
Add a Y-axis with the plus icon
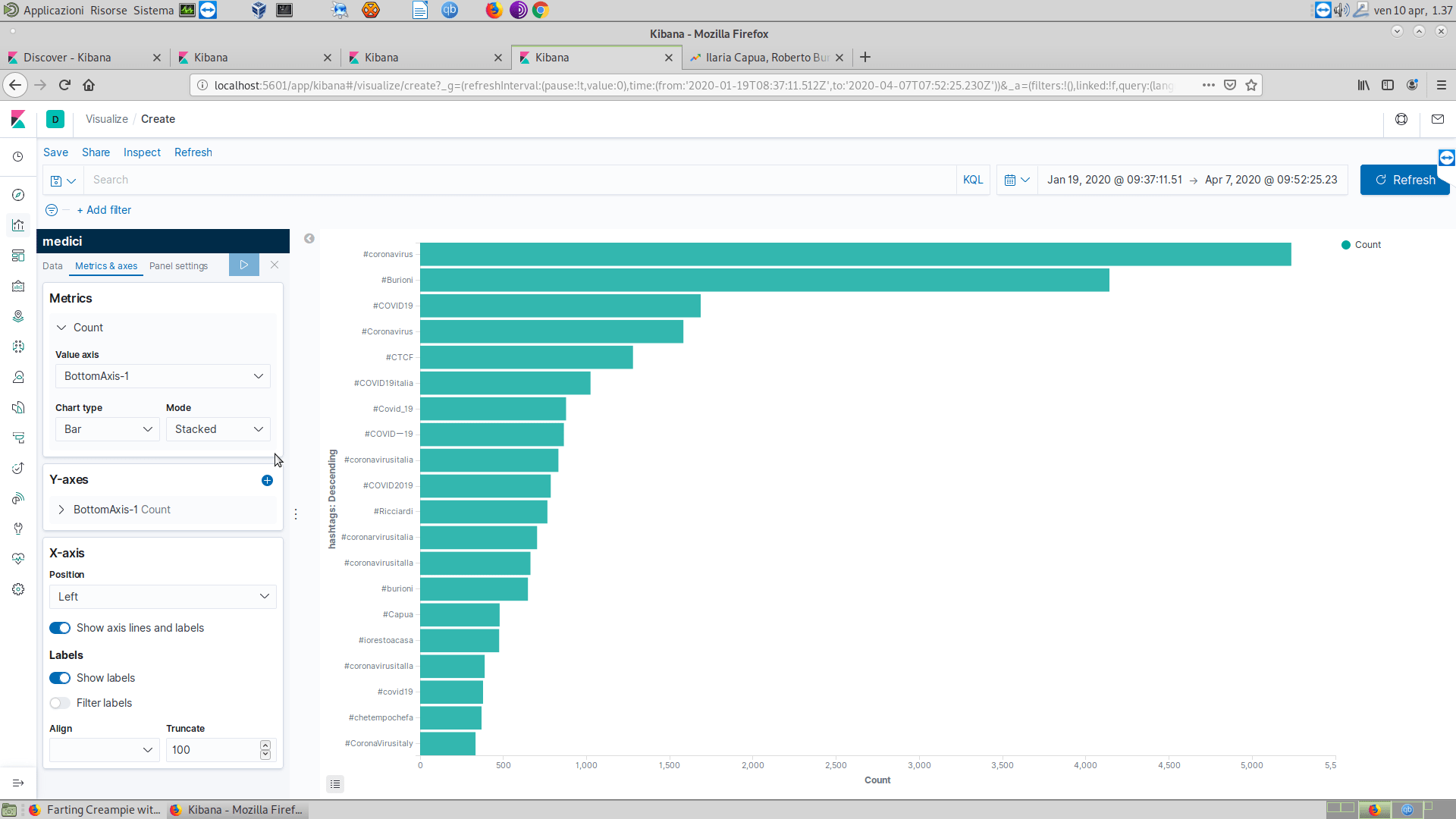[x=267, y=480]
